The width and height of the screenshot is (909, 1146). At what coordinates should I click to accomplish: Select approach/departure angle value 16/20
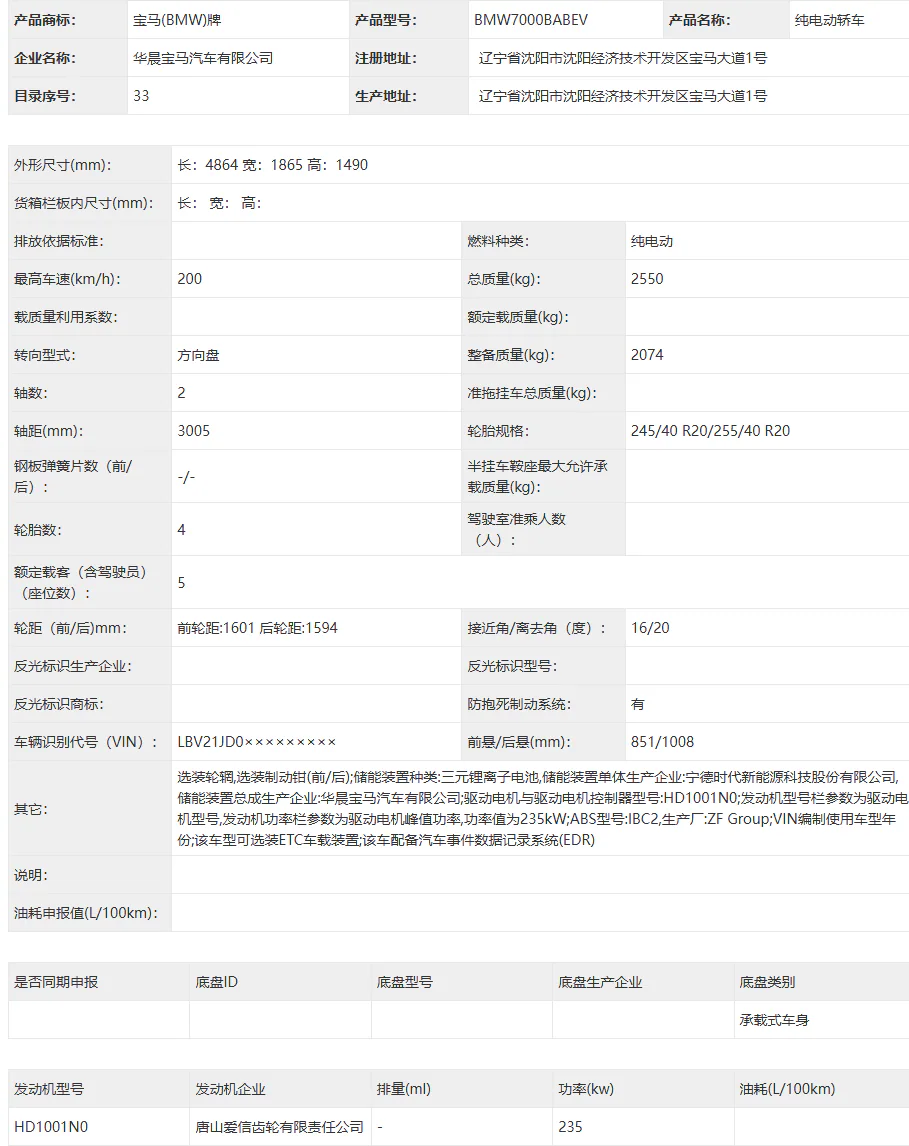(x=650, y=628)
